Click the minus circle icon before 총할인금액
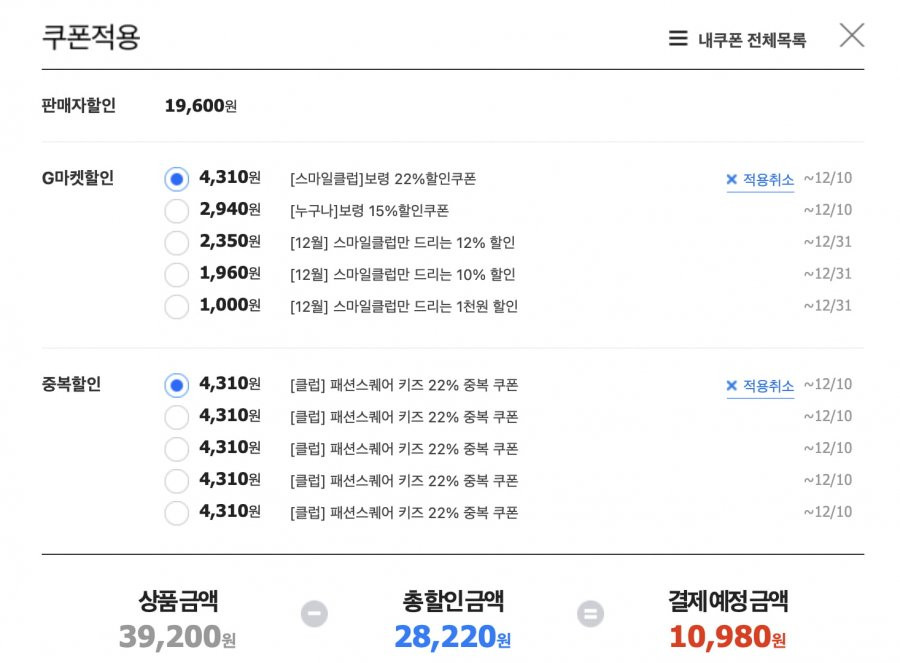This screenshot has width=900, height=663. pos(315,614)
